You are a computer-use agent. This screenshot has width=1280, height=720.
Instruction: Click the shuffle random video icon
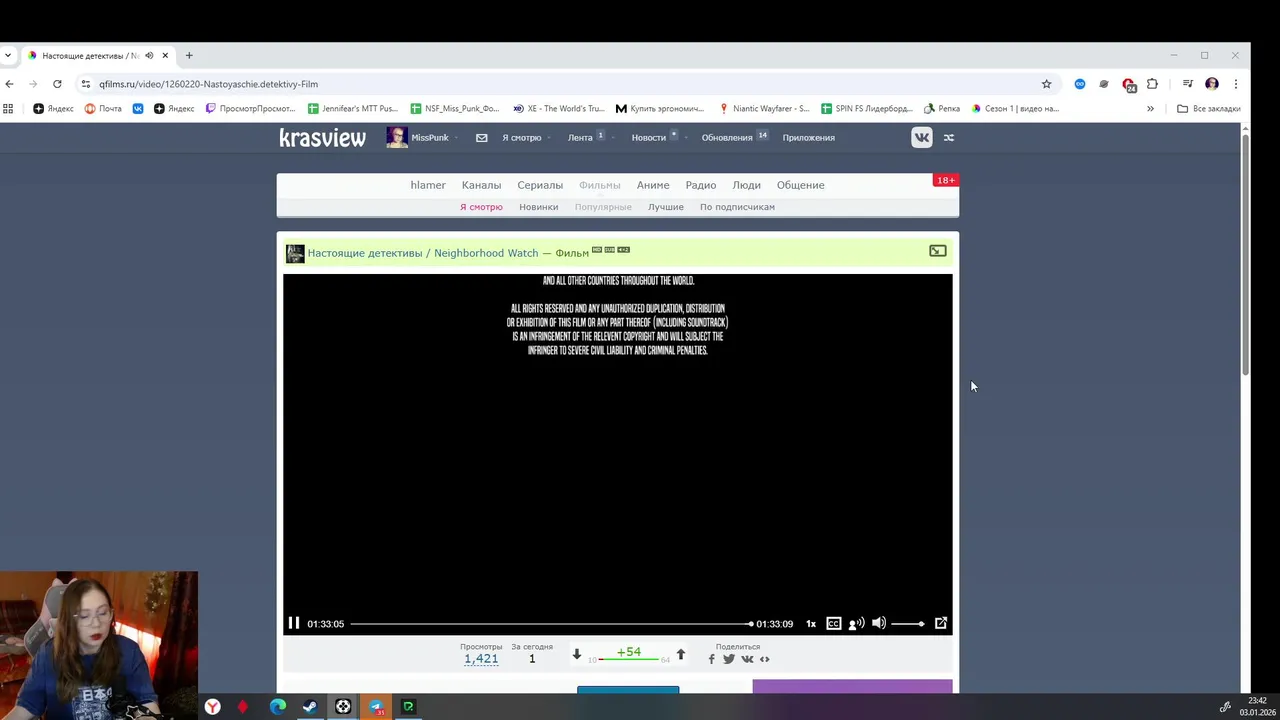pyautogui.click(x=949, y=138)
